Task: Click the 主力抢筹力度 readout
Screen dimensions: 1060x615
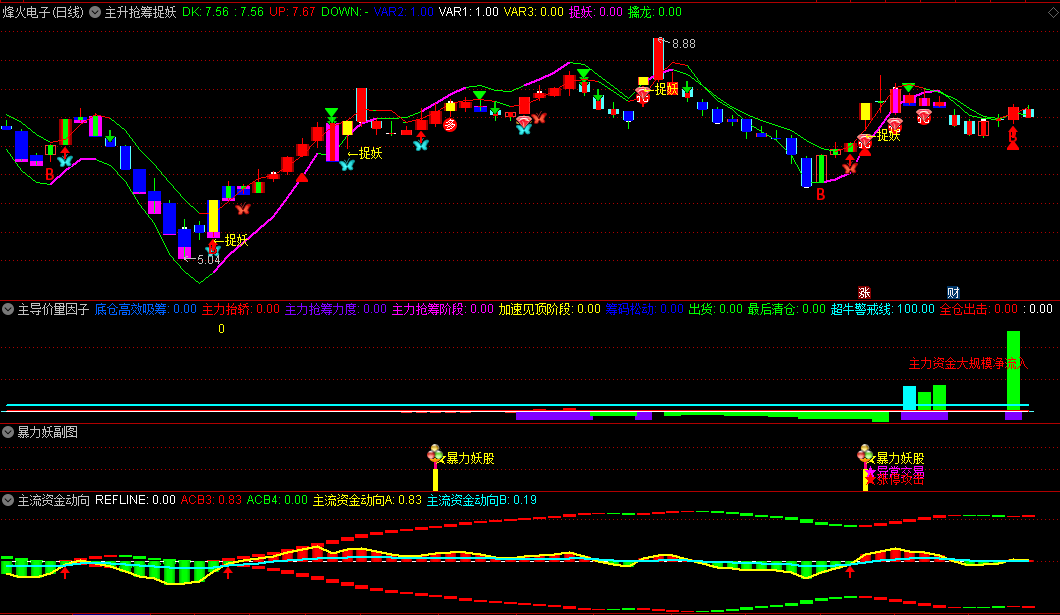Action: (335, 310)
